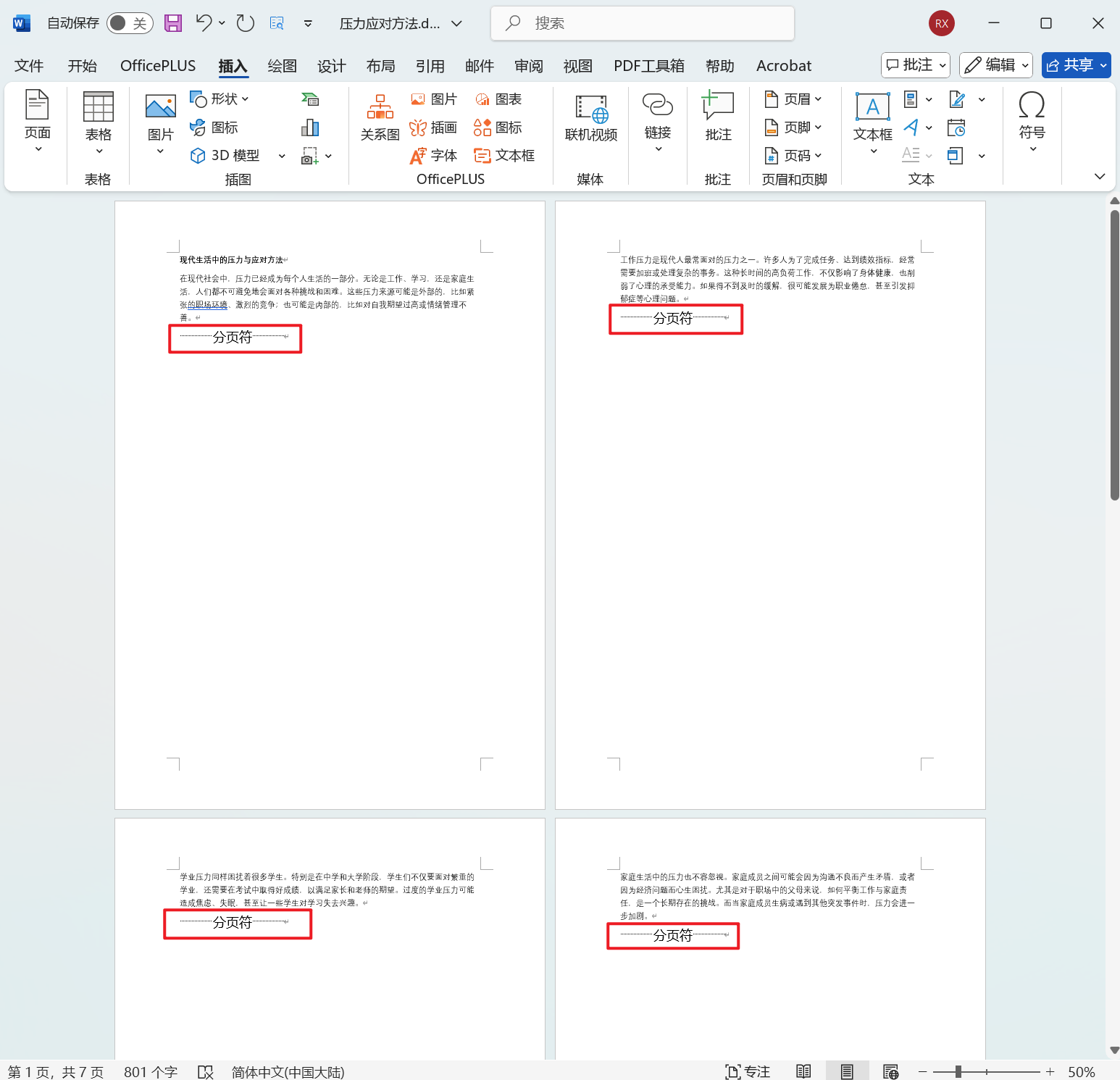This screenshot has height=1080, width=1120.
Task: Redo the last action
Action: point(246,23)
